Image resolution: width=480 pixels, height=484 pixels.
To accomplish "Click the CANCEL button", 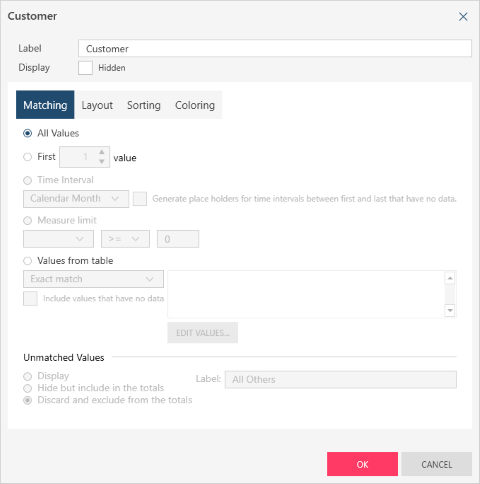I will coord(437,464).
